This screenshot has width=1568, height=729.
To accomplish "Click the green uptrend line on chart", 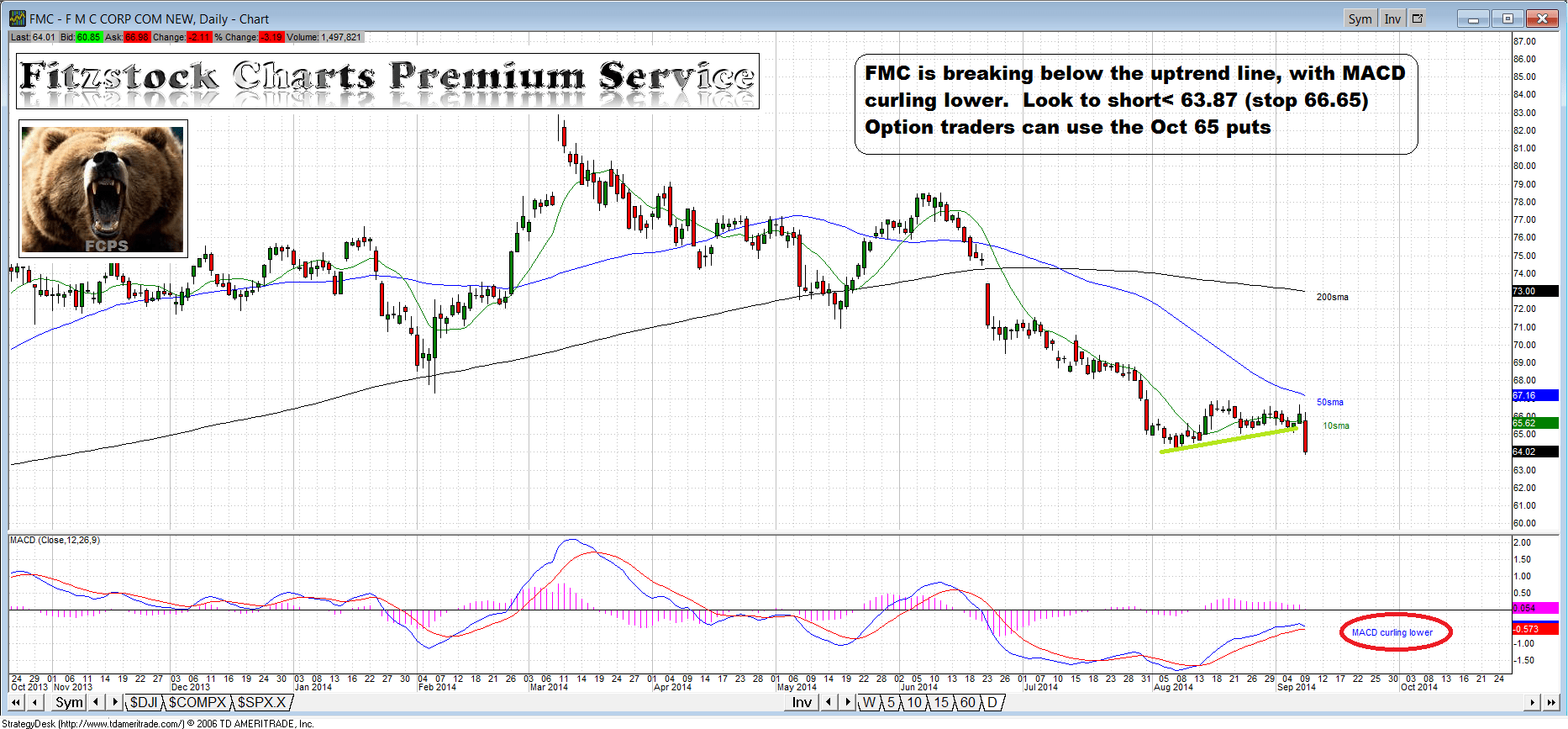I will click(x=1229, y=441).
